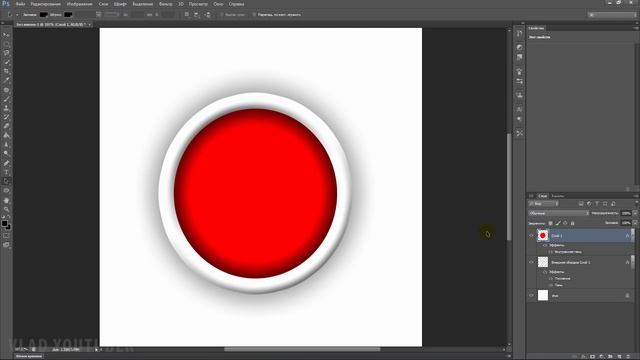640x360 pixels.
Task: Click the lock image pixels brush icon
Action: point(558,223)
